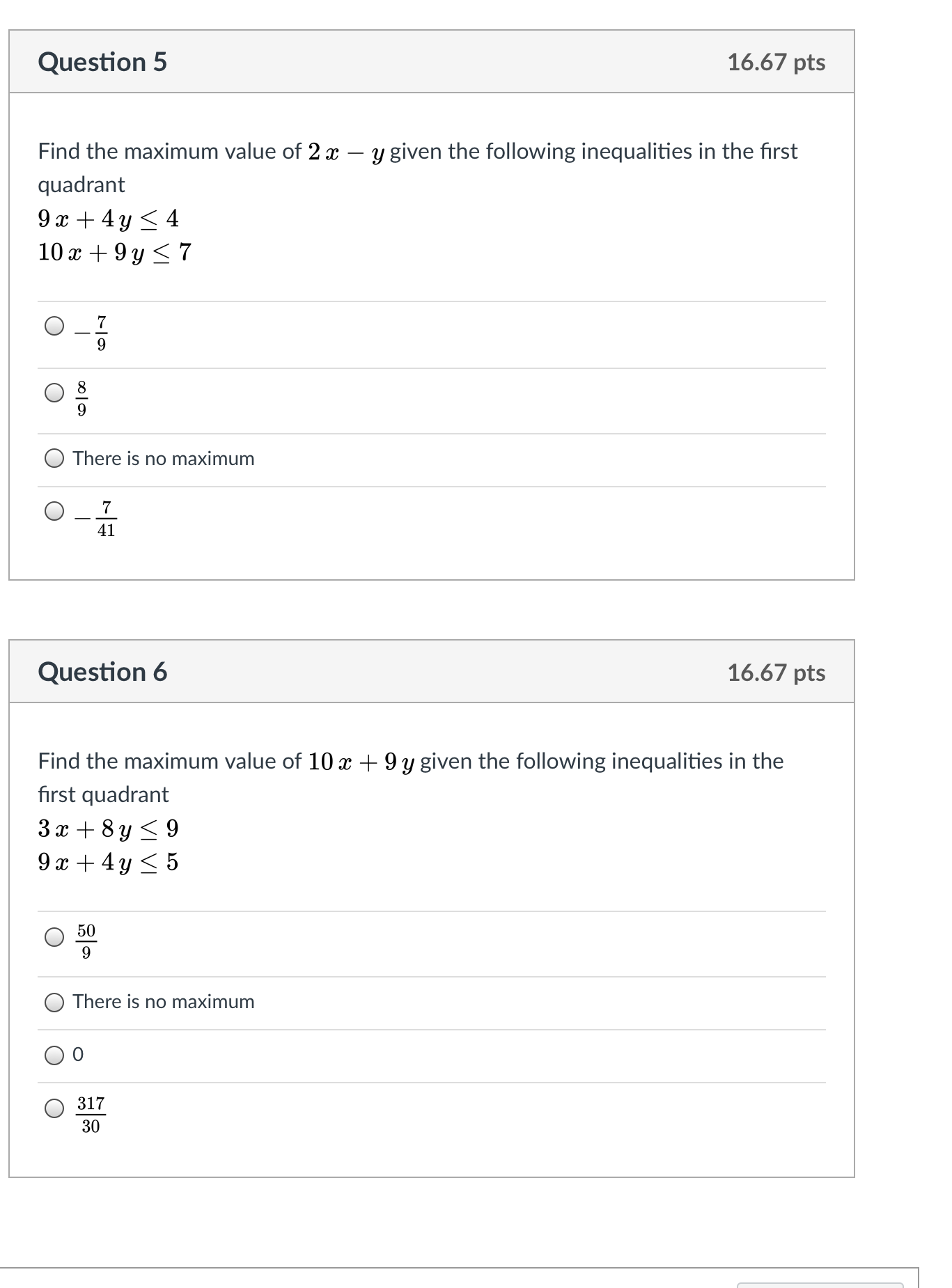Click the inequality 9x + 4y ≤ 4
The image size is (952, 1288).
[108, 219]
